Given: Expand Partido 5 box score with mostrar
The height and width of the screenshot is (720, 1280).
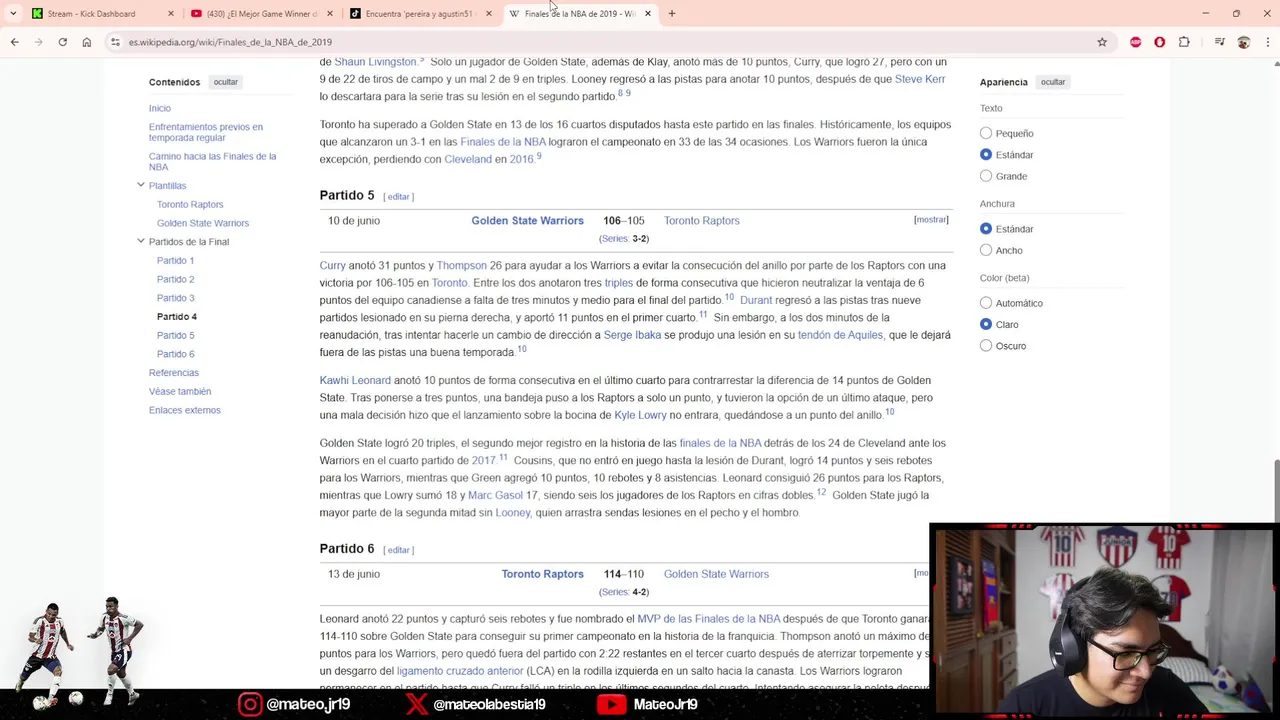Looking at the screenshot, I should tap(931, 220).
